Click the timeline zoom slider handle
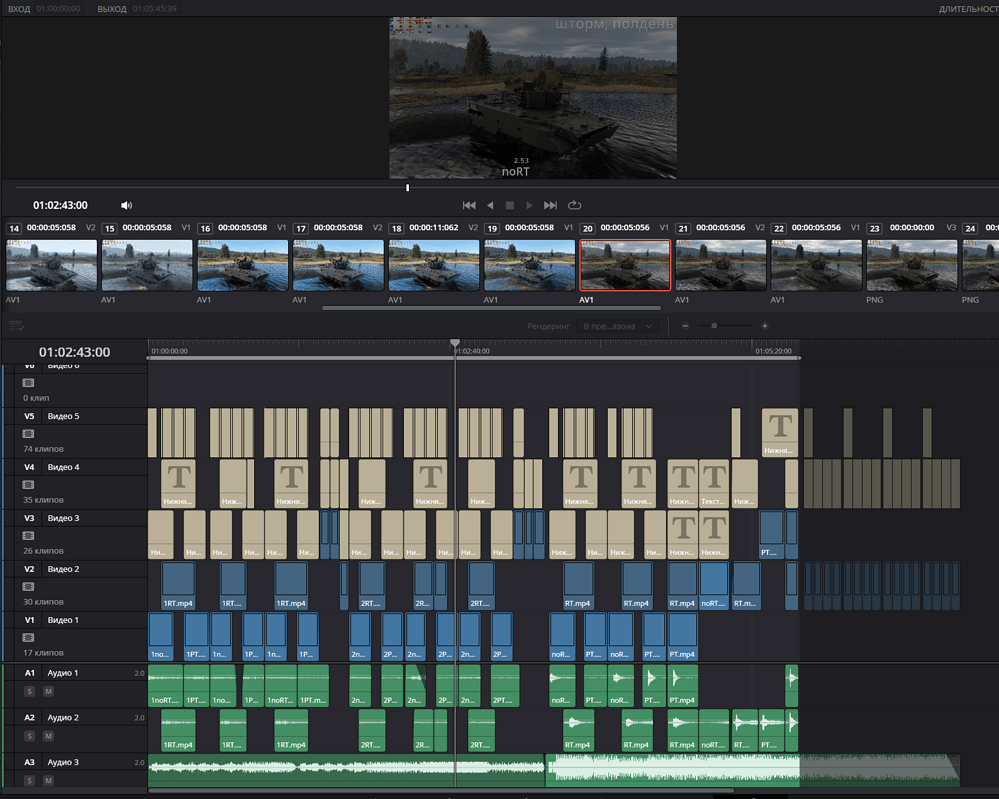 click(x=714, y=326)
